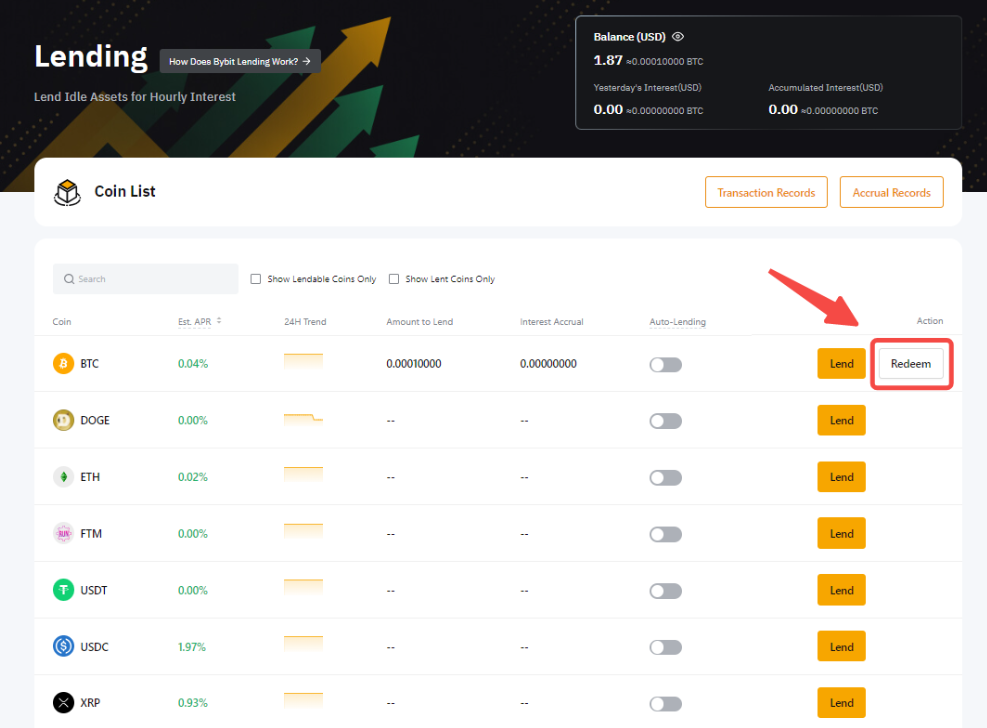Screen dimensions: 987x728
Task: Enable Auto-Lending toggle for USDC
Action: pos(665,647)
